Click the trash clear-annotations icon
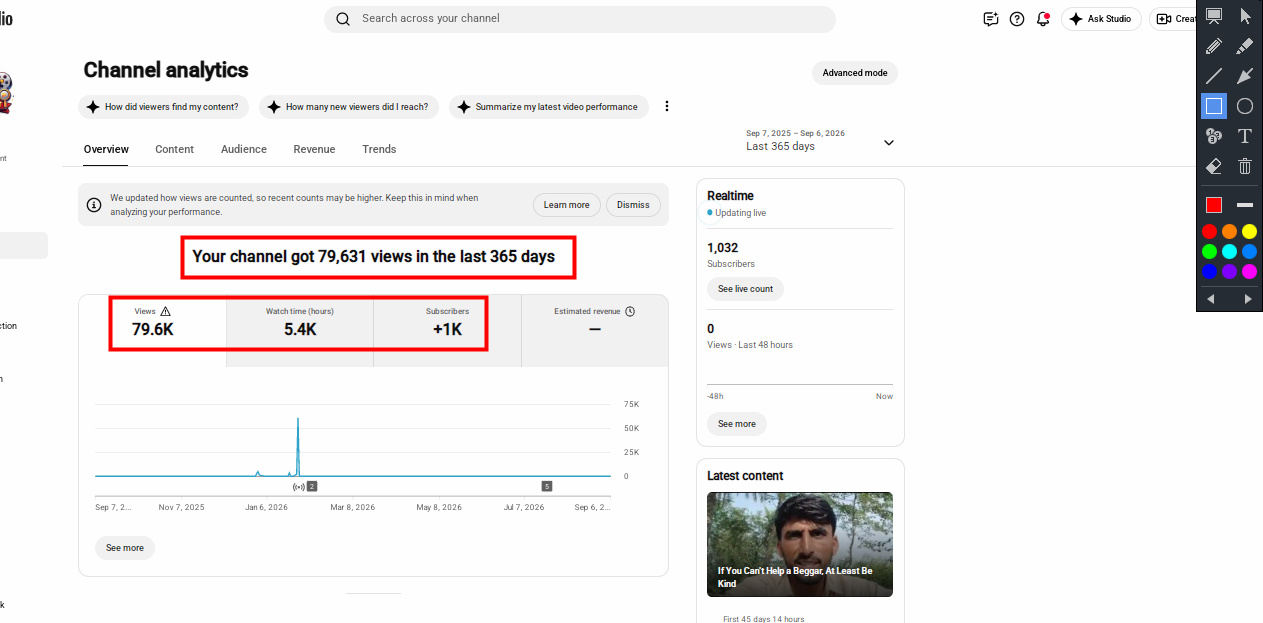The image size is (1263, 623). [x=1245, y=166]
